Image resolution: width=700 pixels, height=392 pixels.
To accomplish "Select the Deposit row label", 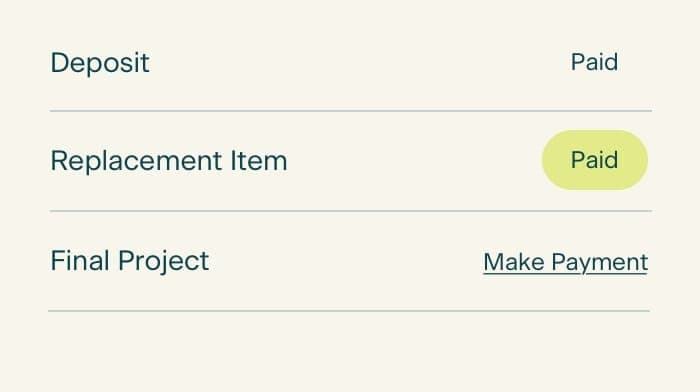I will [x=100, y=63].
